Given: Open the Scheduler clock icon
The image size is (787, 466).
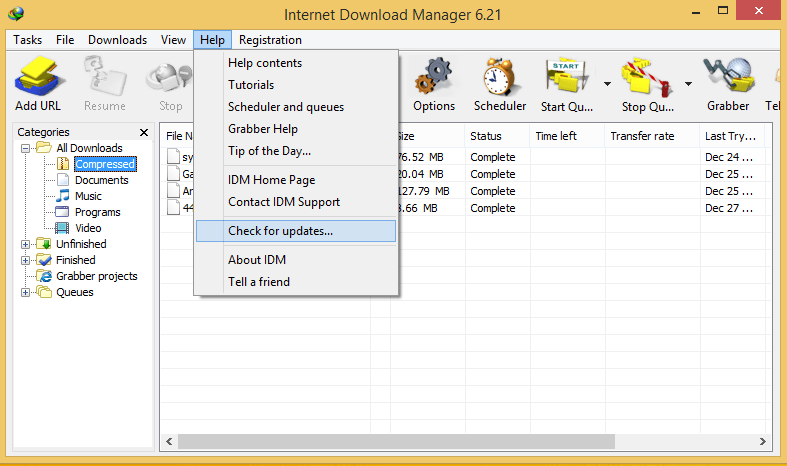Looking at the screenshot, I should pyautogui.click(x=499, y=77).
